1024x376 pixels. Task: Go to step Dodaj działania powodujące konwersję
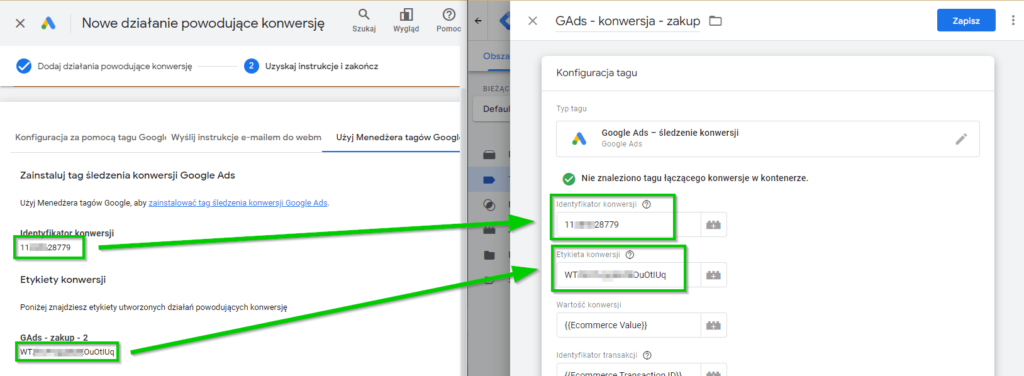tap(104, 66)
